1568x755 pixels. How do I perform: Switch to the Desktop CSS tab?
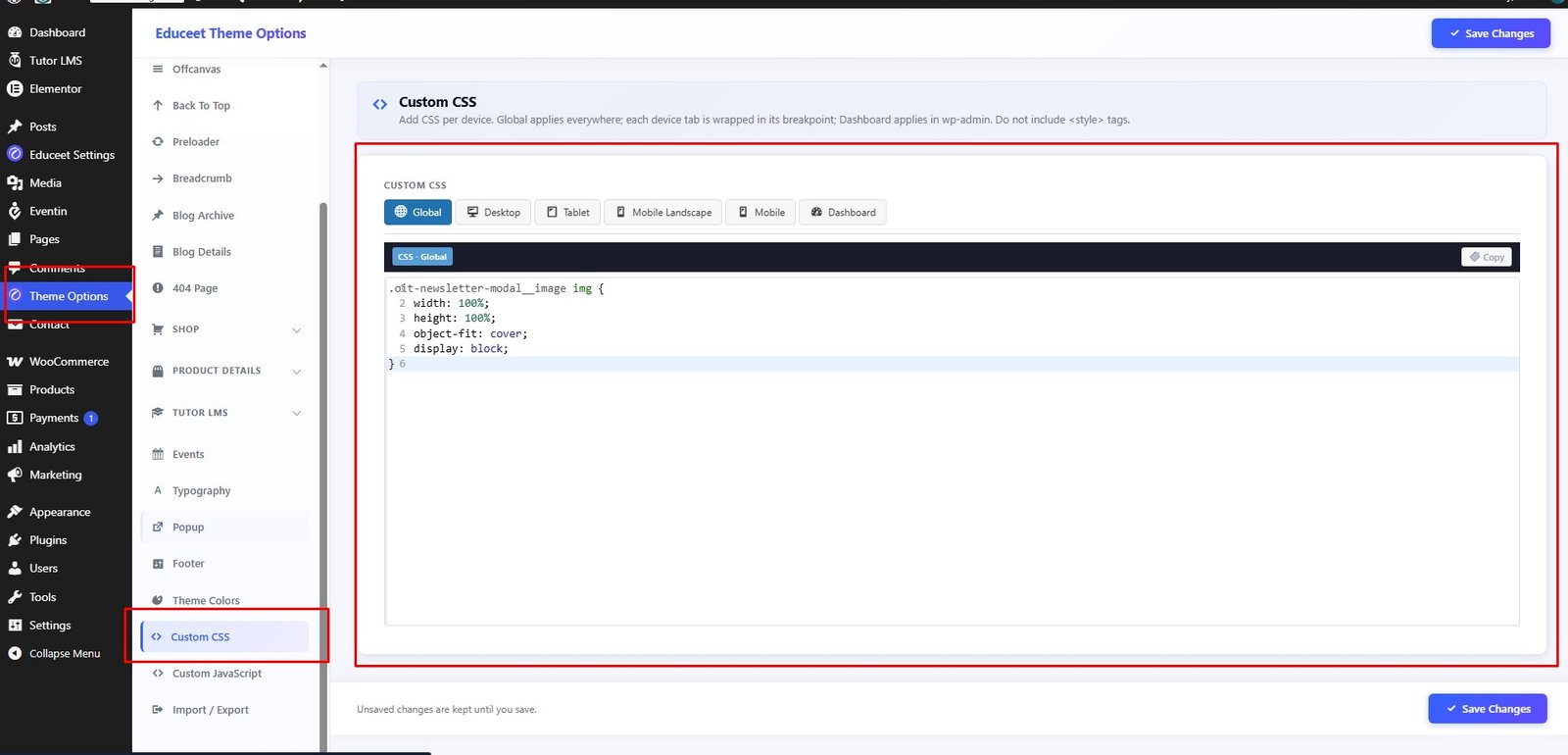pyautogui.click(x=493, y=213)
